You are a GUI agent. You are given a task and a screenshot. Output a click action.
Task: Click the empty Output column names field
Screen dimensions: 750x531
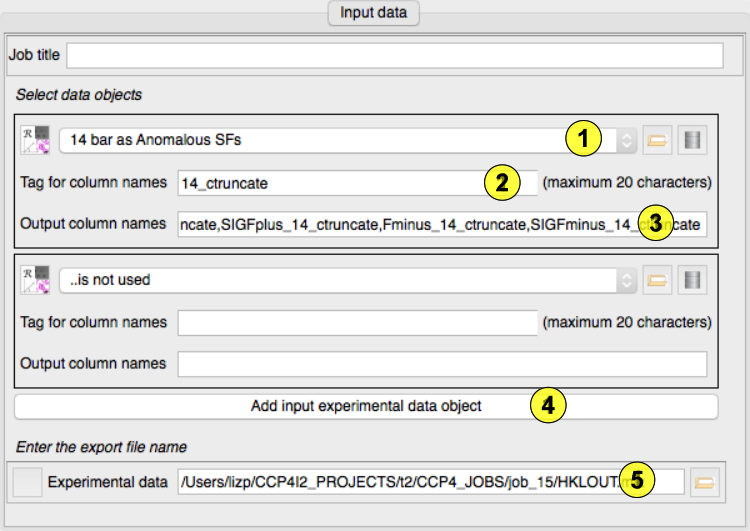click(x=441, y=364)
